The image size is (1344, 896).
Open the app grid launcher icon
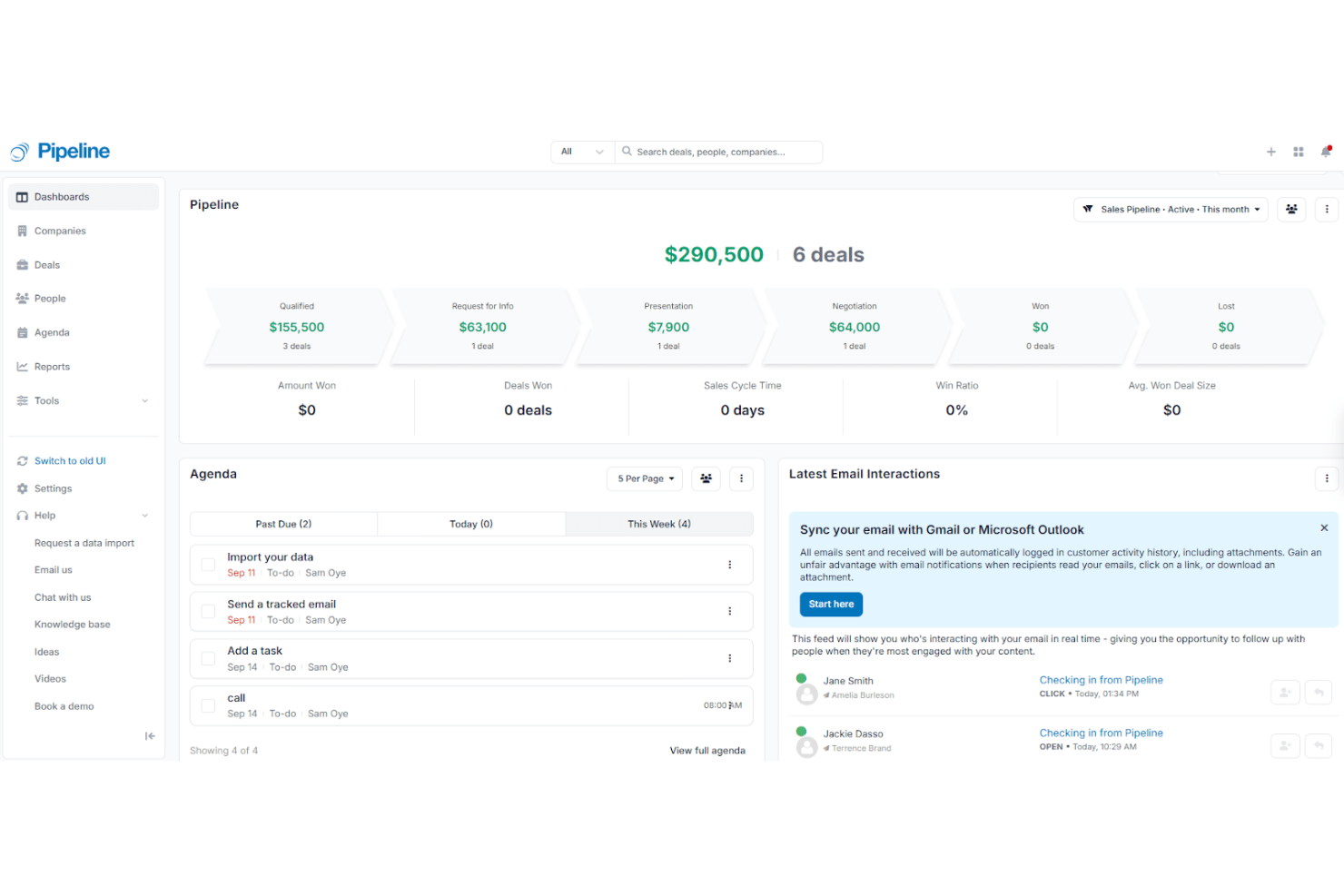(x=1298, y=152)
